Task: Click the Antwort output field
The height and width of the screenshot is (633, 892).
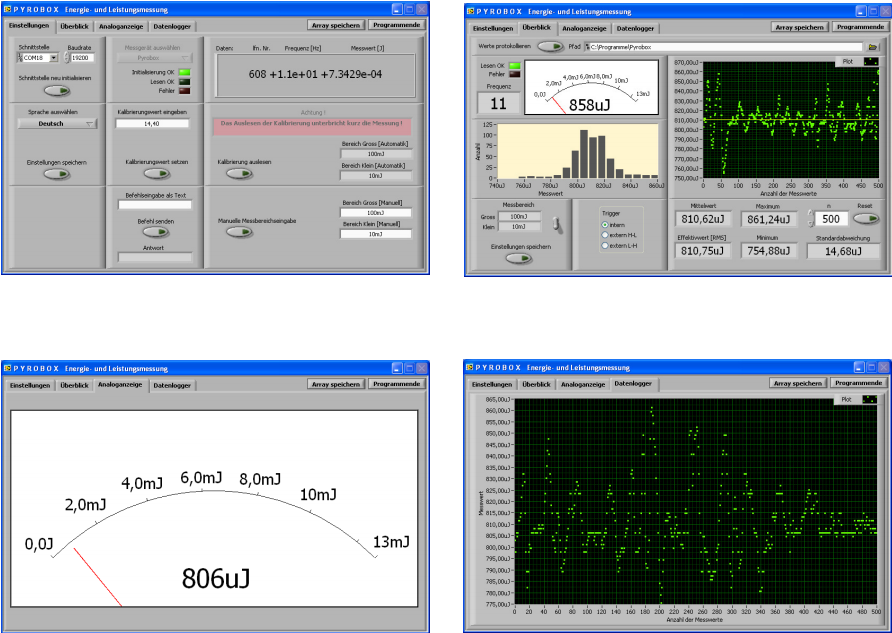Action: pyautogui.click(x=155, y=258)
